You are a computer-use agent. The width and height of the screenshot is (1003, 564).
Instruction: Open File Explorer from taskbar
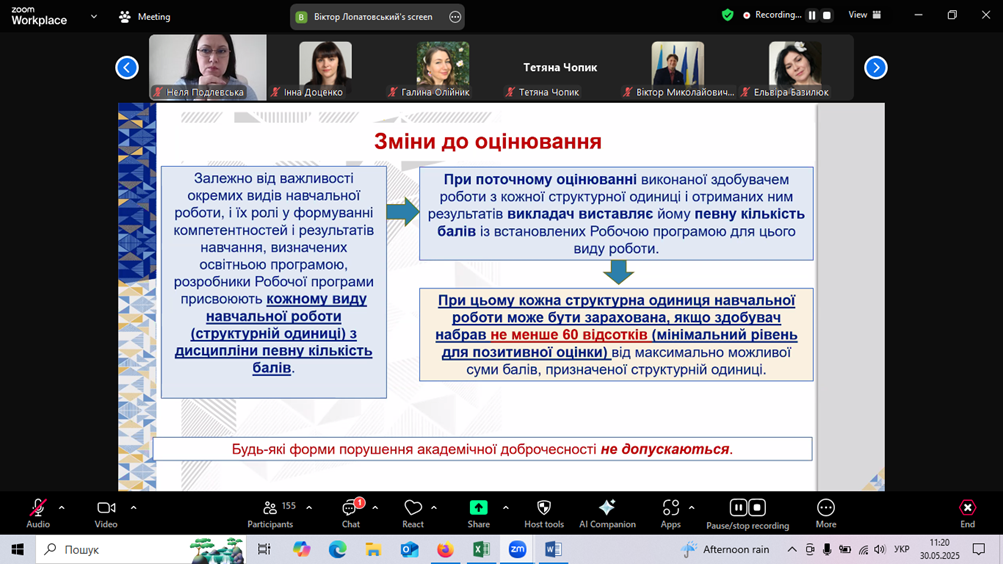(x=373, y=549)
